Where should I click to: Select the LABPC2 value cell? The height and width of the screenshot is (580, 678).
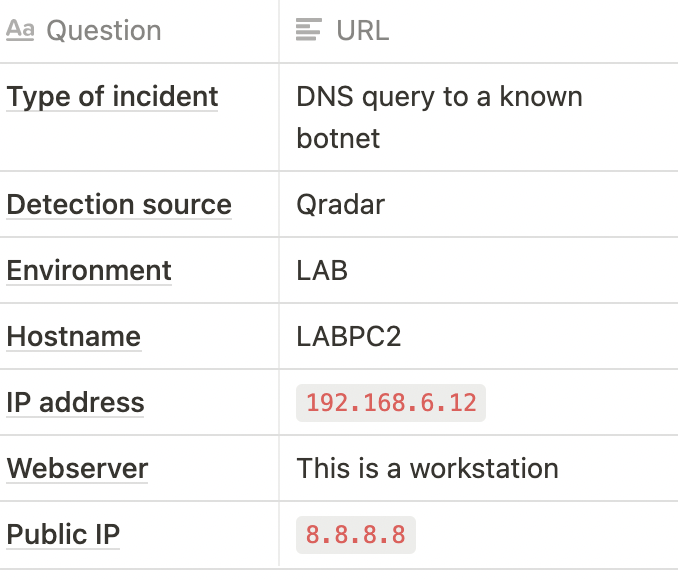tap(479, 336)
